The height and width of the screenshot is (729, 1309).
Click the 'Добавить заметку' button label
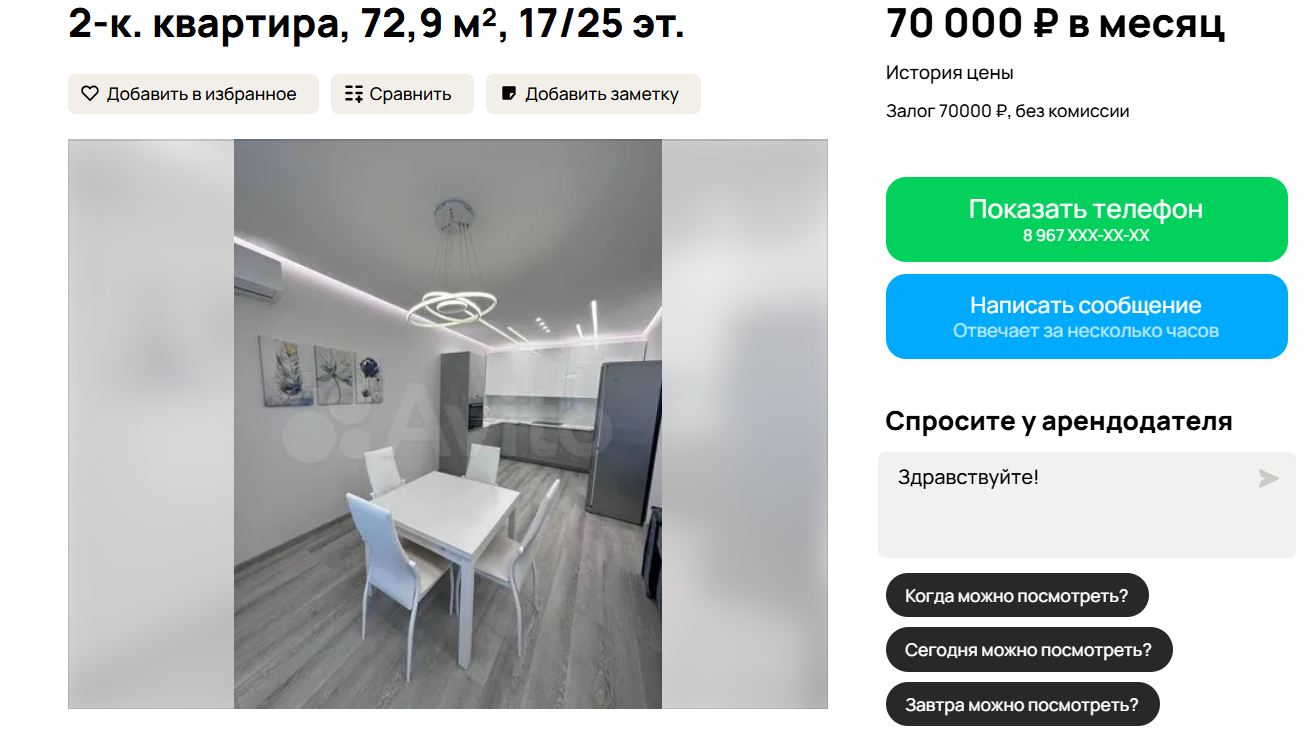[602, 94]
